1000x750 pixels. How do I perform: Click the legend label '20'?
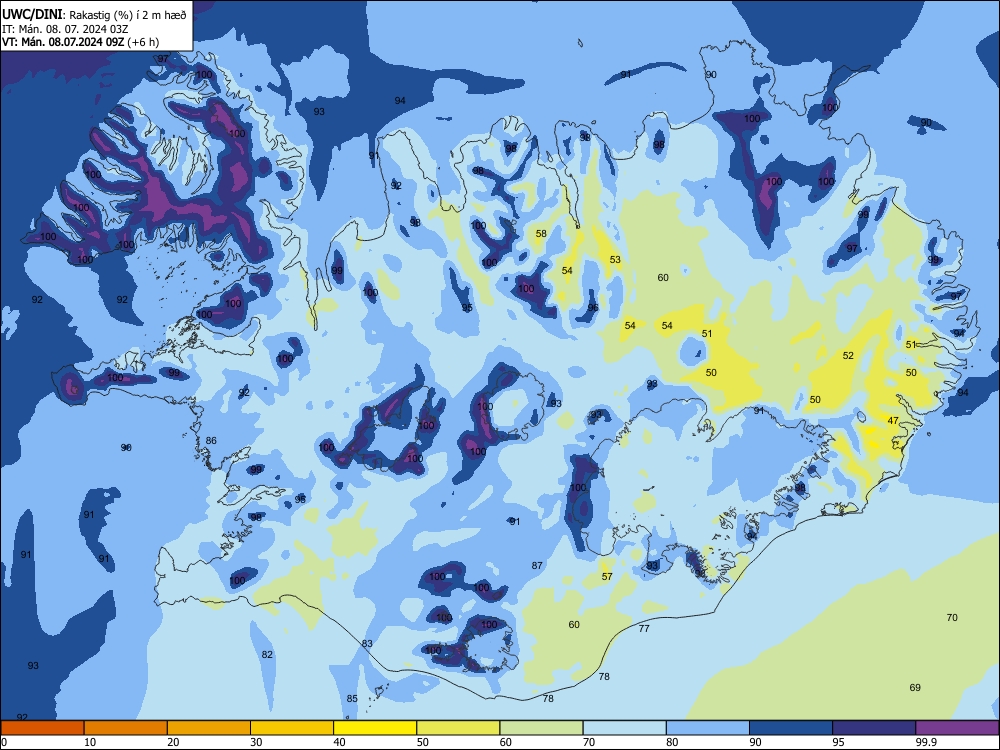[x=173, y=742]
